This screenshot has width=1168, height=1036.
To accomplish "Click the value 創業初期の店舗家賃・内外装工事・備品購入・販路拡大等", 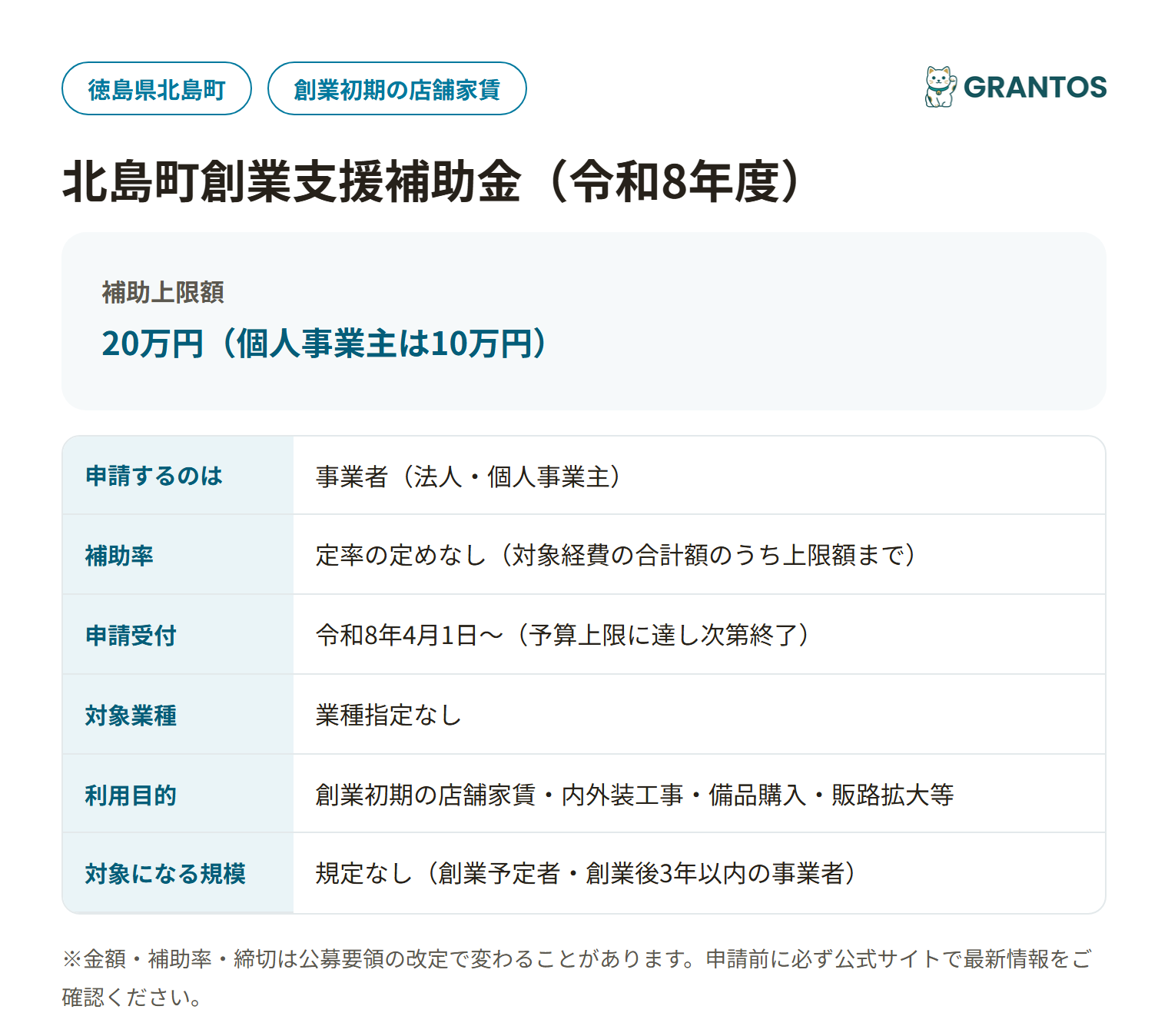I will click(x=635, y=795).
